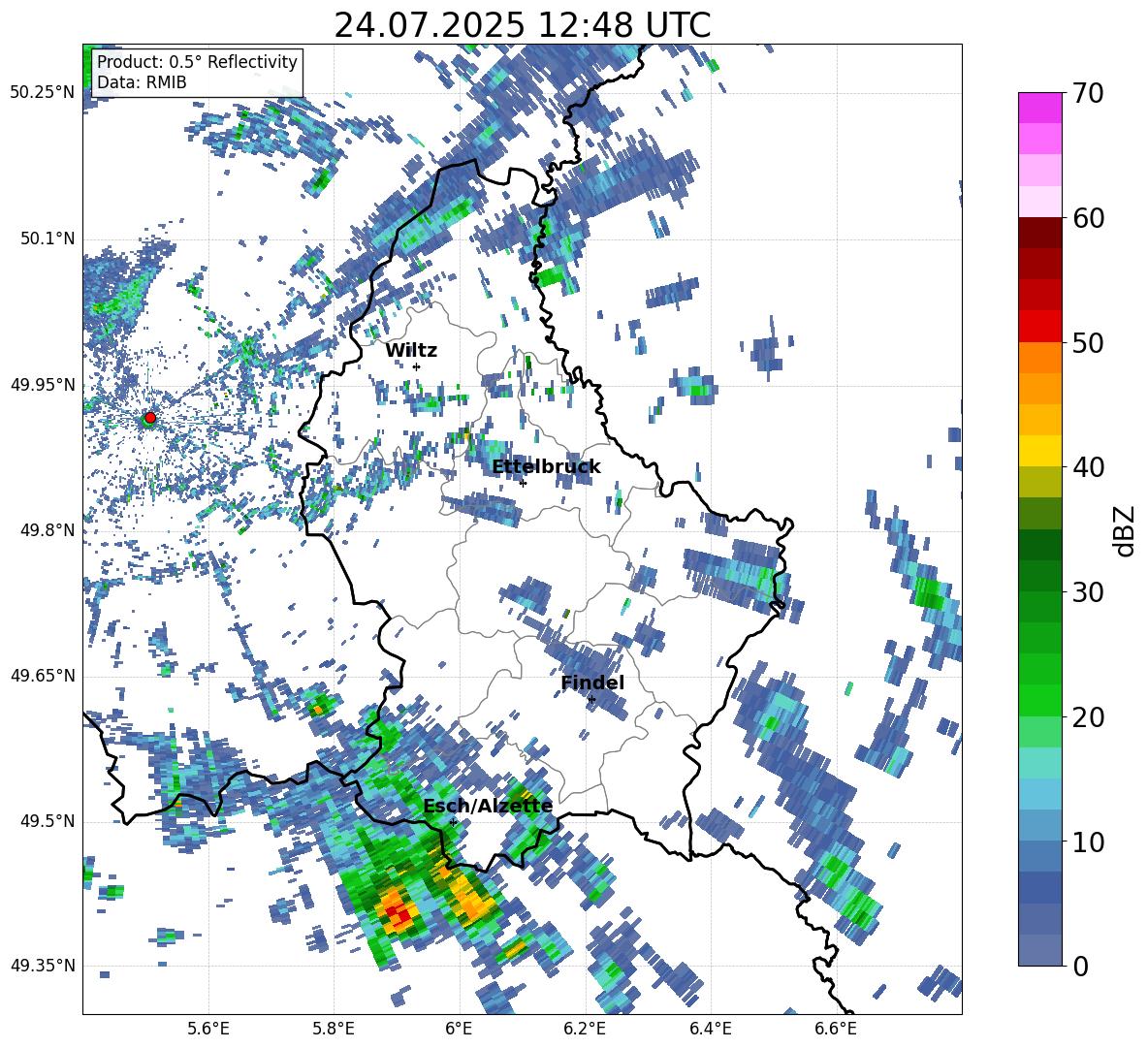This screenshot has height=1048, width=1148.
Task: Click the 49.65°N latitude label
Action: pos(43,675)
